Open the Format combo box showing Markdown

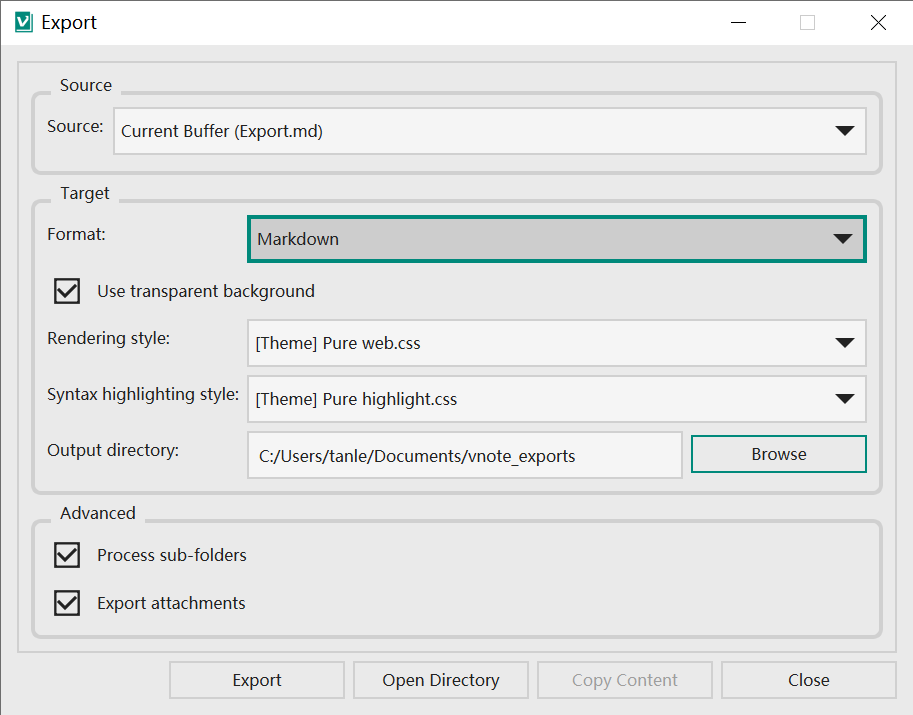[x=557, y=239]
